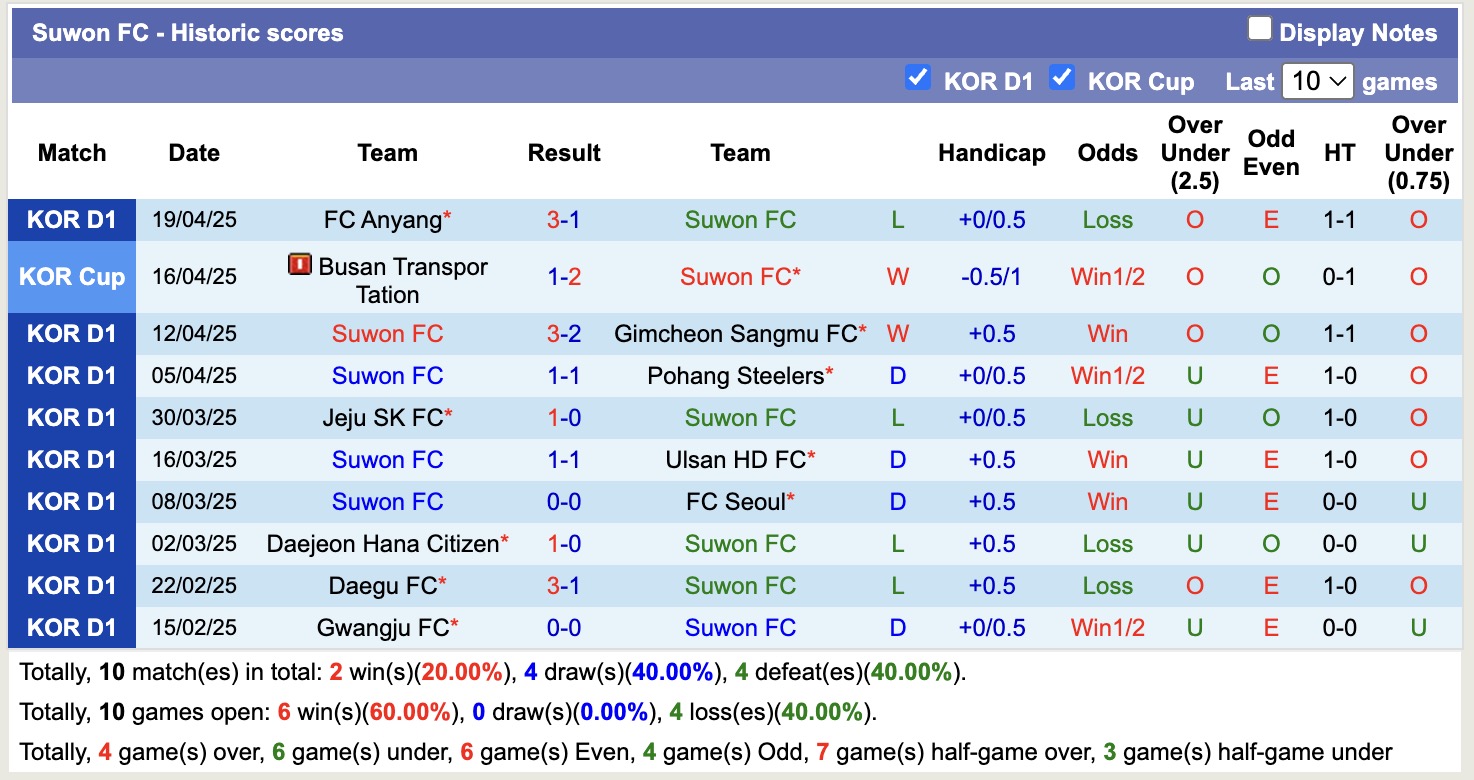Change dropdown value from 10 games

click(x=1318, y=80)
